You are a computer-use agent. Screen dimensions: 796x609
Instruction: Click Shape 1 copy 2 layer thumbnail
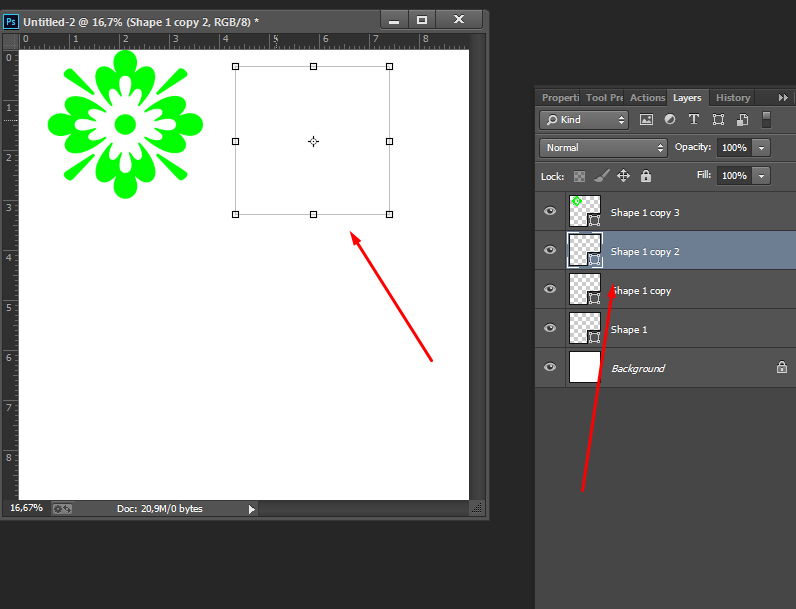click(x=585, y=250)
